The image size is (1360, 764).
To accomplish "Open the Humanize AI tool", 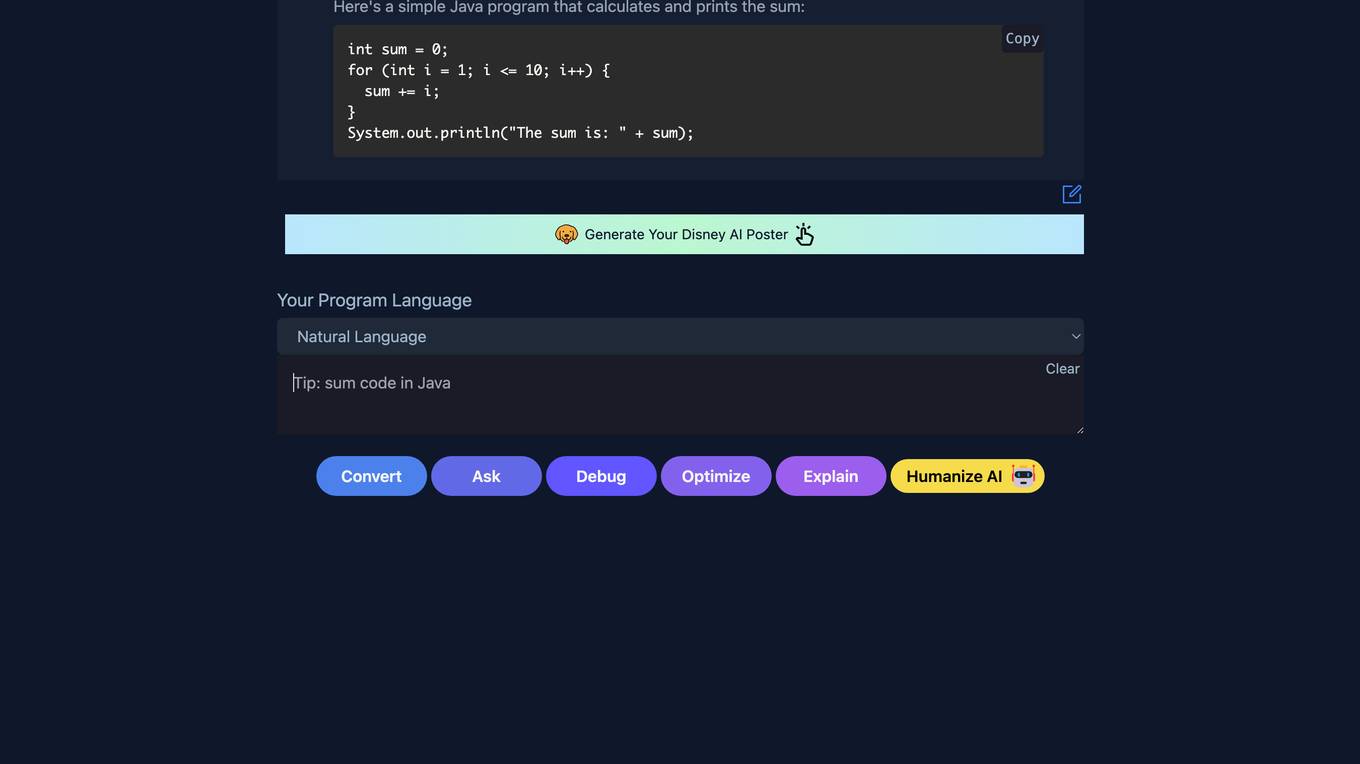I will [x=967, y=476].
